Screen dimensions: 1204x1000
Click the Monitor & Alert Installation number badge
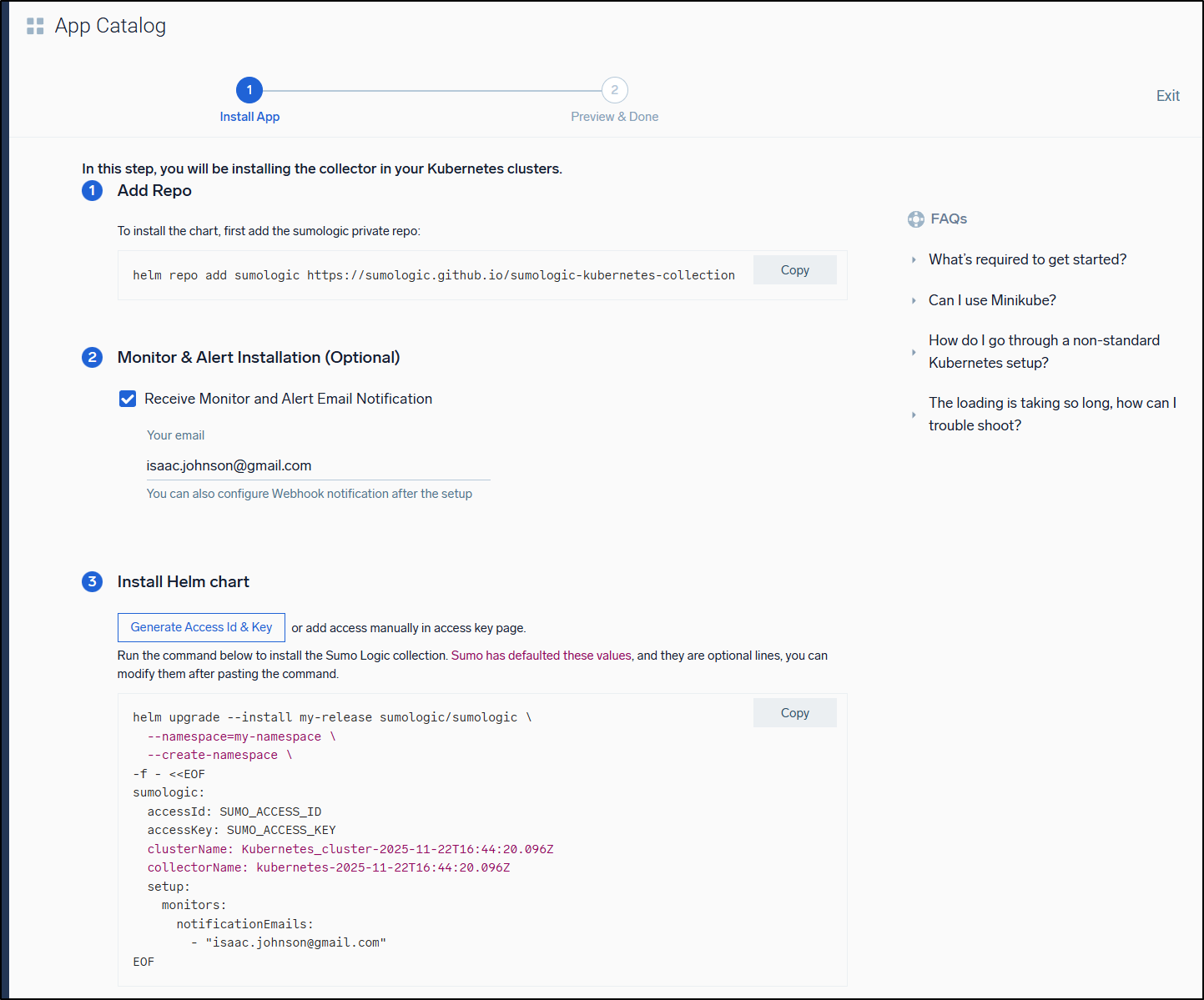coord(92,358)
